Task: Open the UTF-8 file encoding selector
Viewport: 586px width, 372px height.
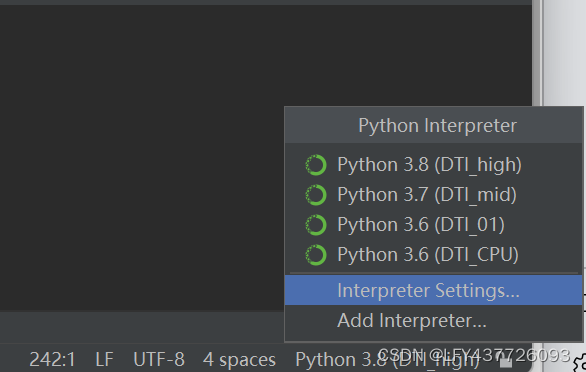Action: 159,360
